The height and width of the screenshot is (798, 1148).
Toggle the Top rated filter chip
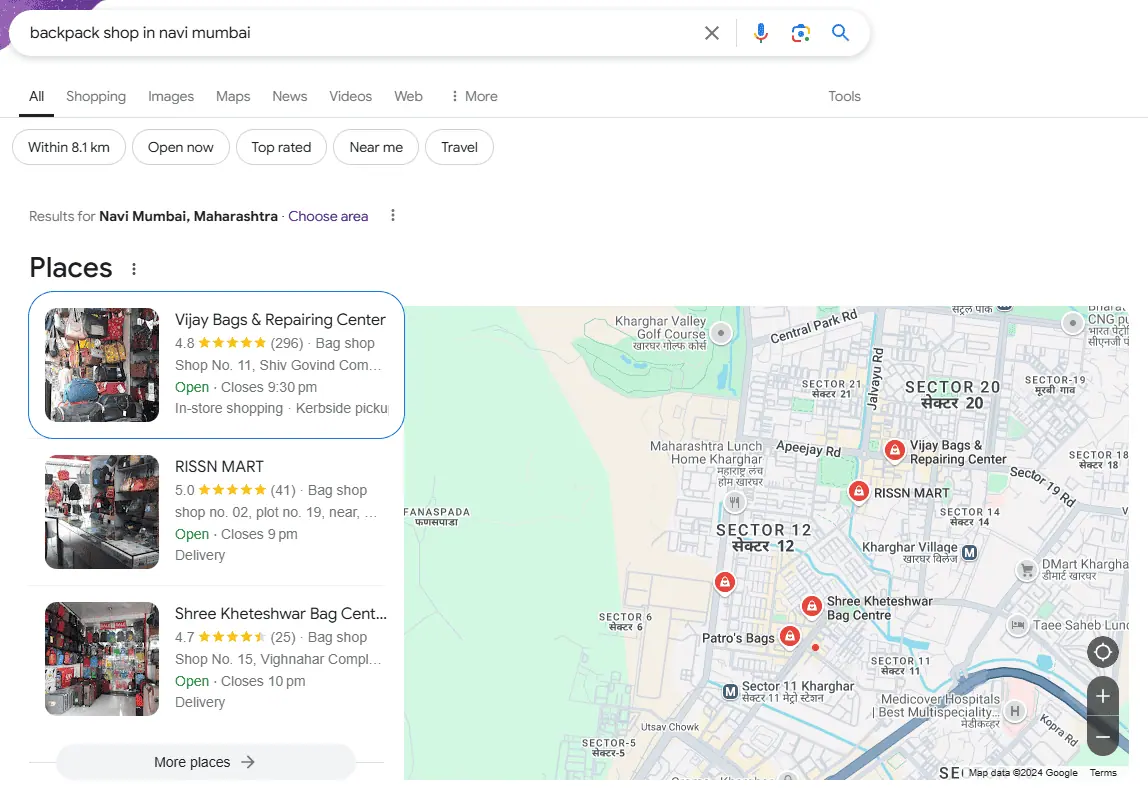tap(281, 147)
